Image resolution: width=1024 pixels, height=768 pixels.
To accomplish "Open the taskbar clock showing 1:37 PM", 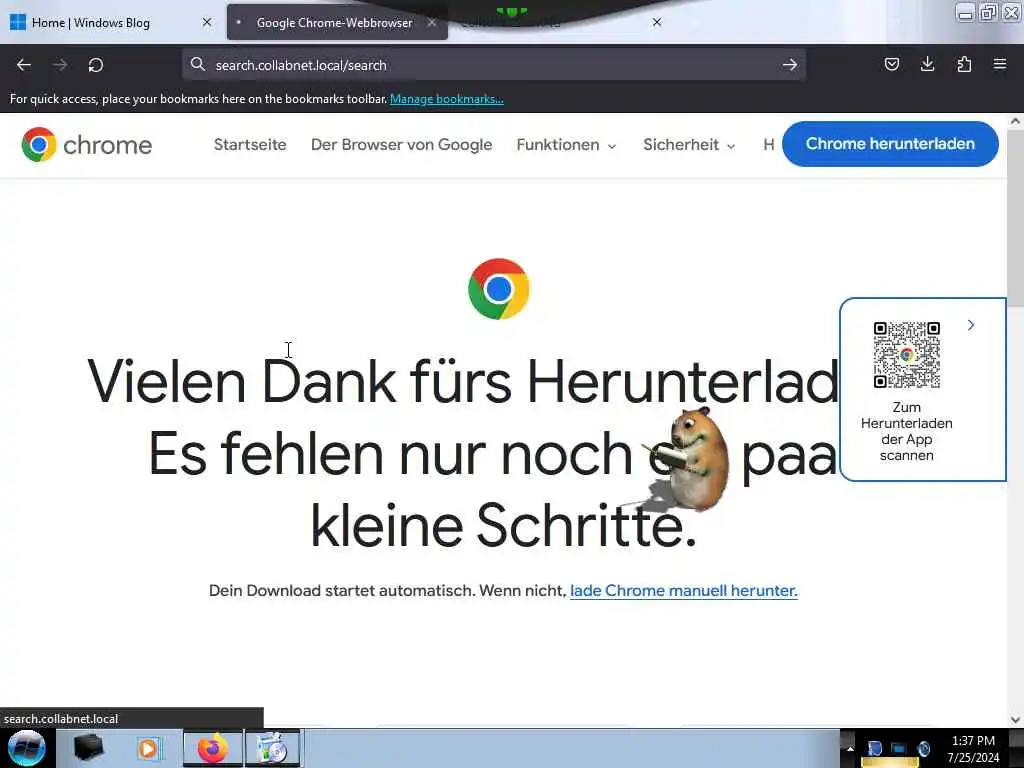I will [973, 749].
